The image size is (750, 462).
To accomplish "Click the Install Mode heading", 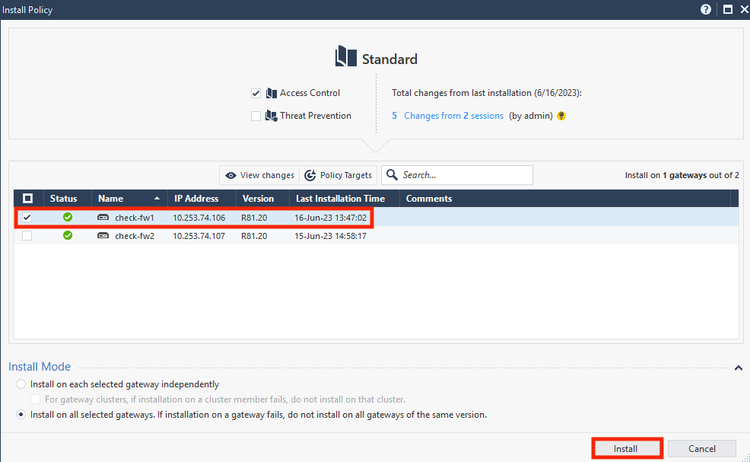I will click(39, 366).
